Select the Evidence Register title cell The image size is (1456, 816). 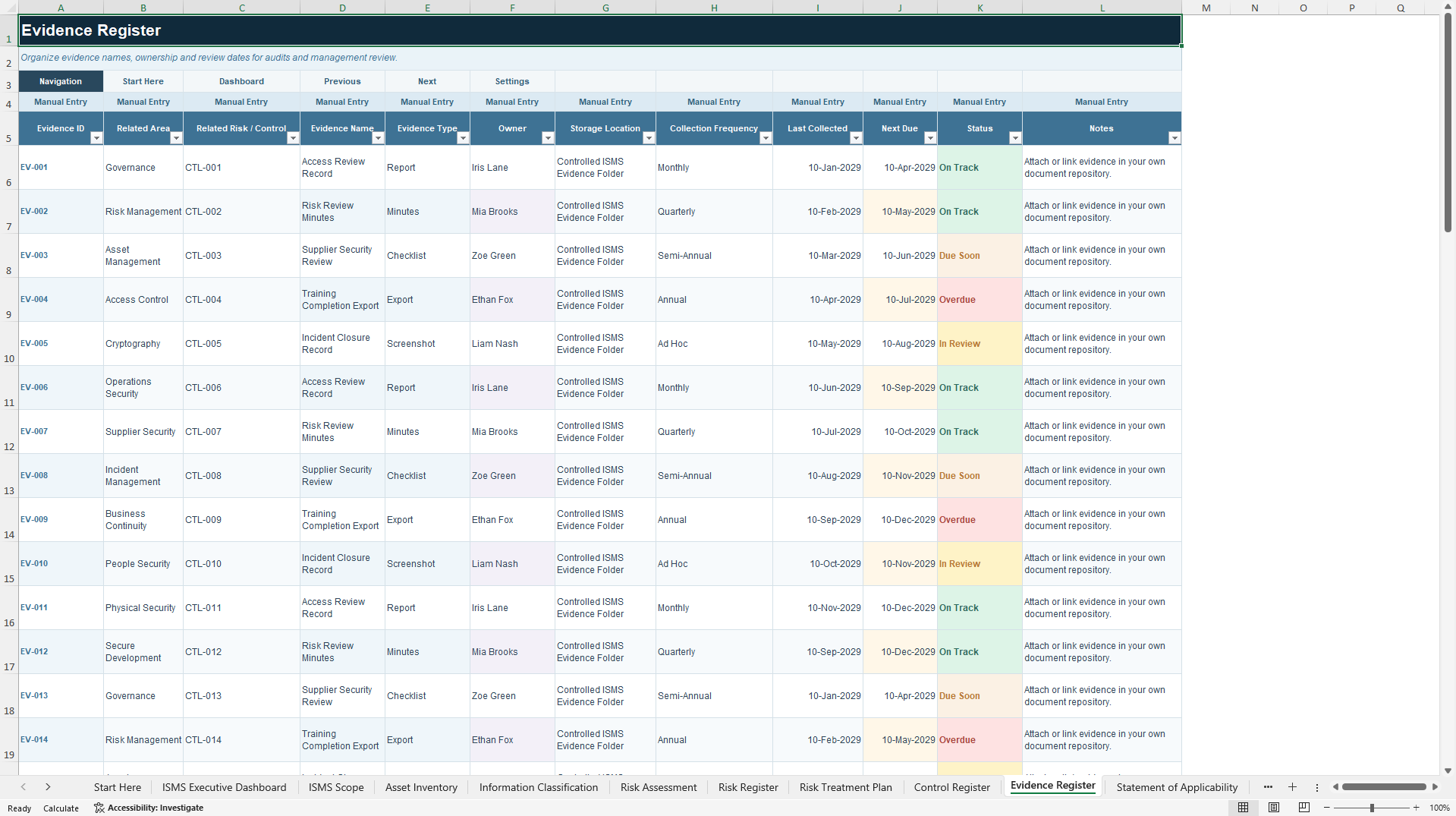[x=600, y=30]
